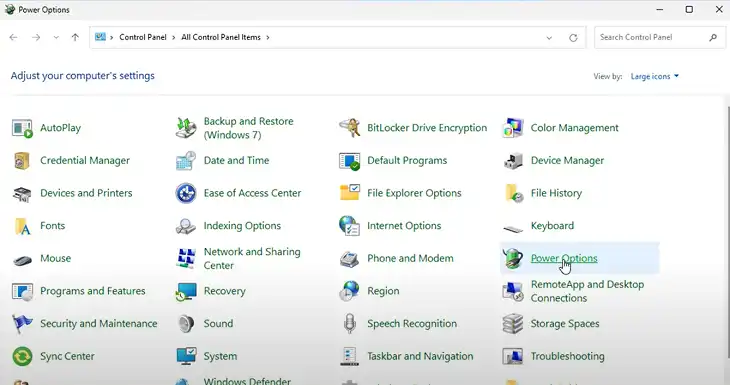Open Speech Recognition microphone icon

[349, 324]
